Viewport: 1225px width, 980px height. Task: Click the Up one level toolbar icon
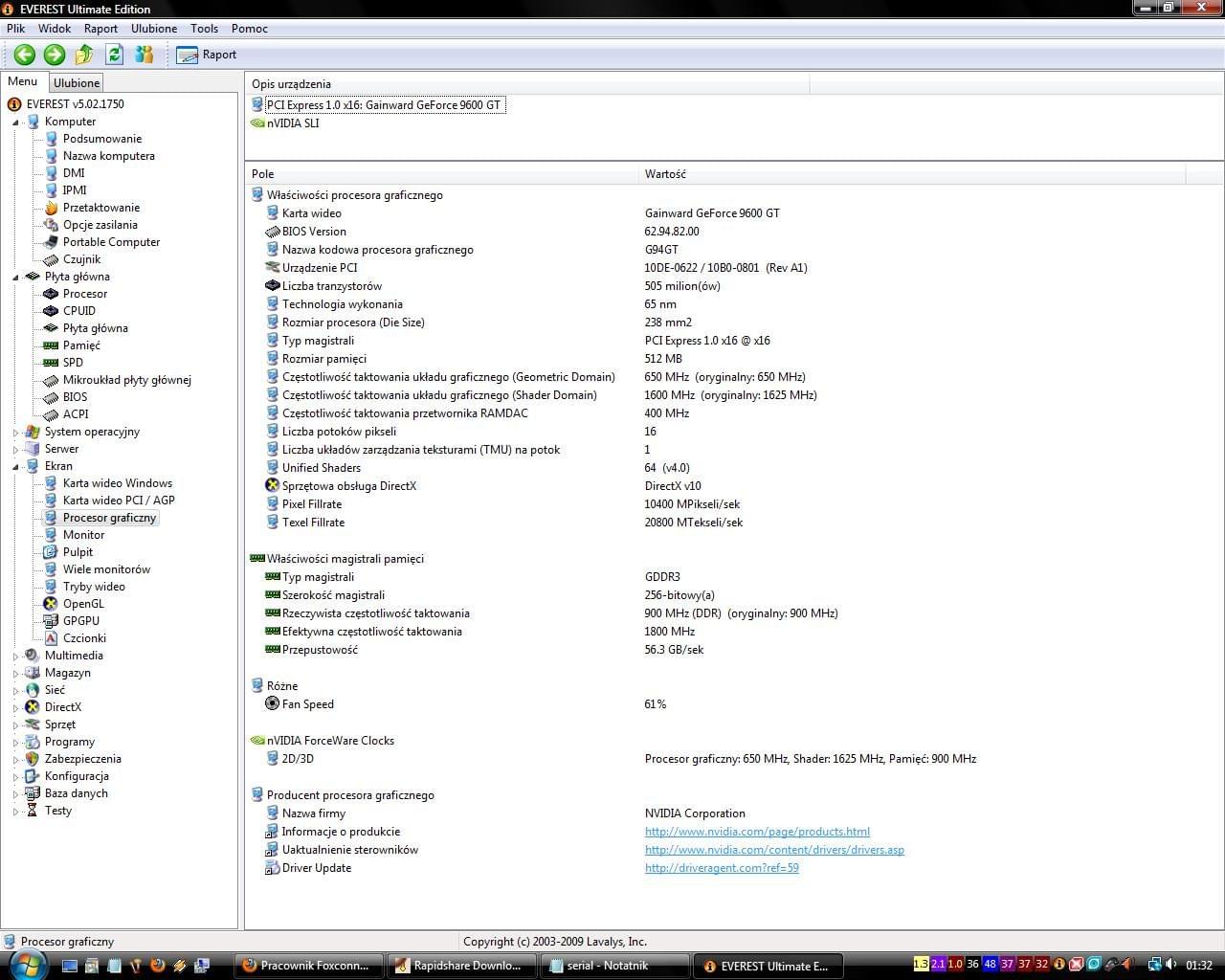(x=84, y=55)
